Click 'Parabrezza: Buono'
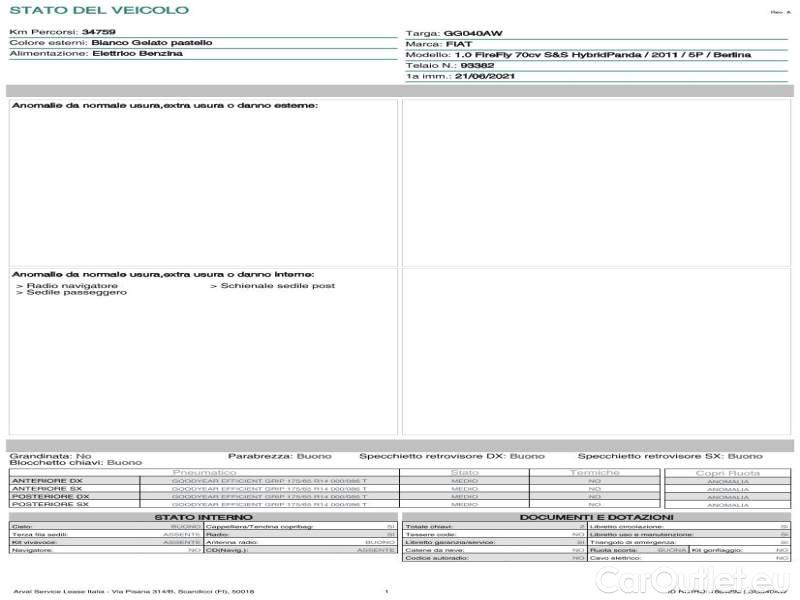The width and height of the screenshot is (800, 600). coord(280,456)
